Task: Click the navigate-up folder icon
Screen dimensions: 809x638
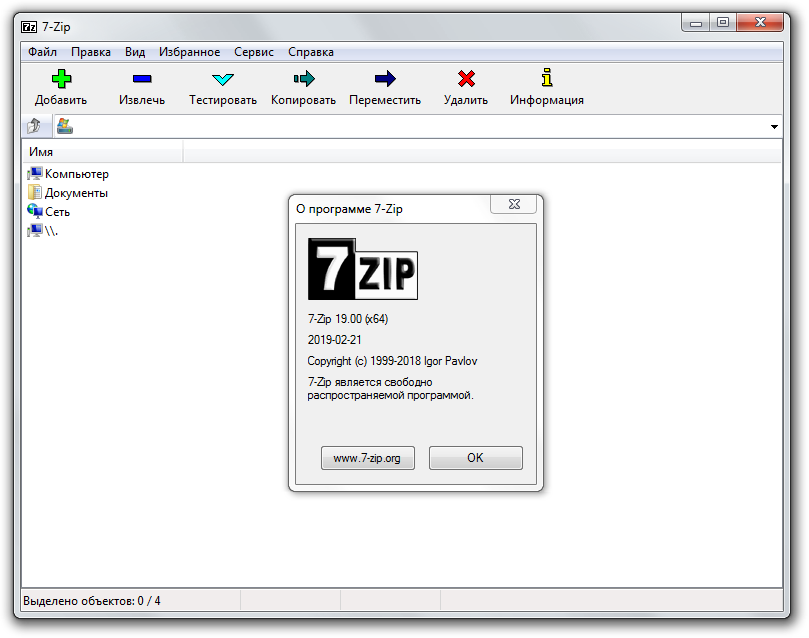Action: [x=35, y=126]
